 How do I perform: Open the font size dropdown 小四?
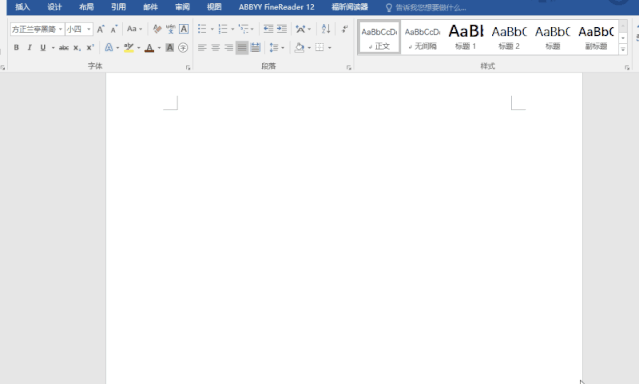point(89,29)
